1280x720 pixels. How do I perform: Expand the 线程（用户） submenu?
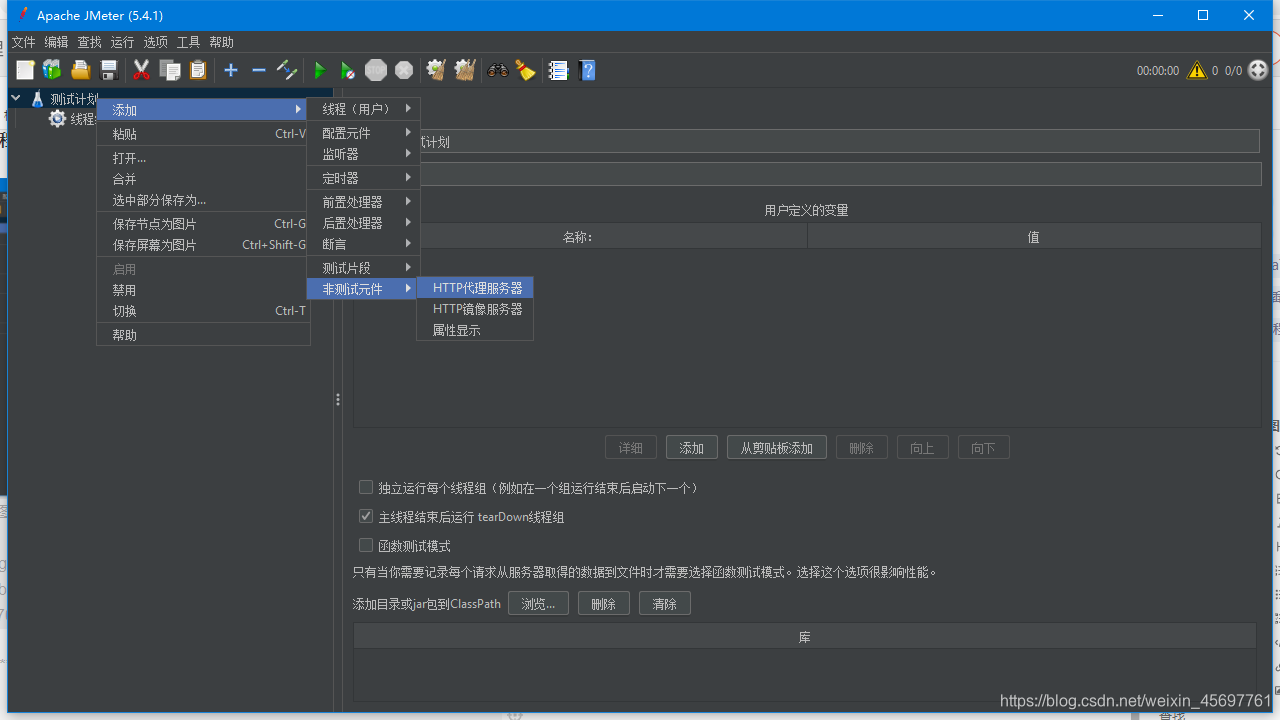tap(364, 109)
